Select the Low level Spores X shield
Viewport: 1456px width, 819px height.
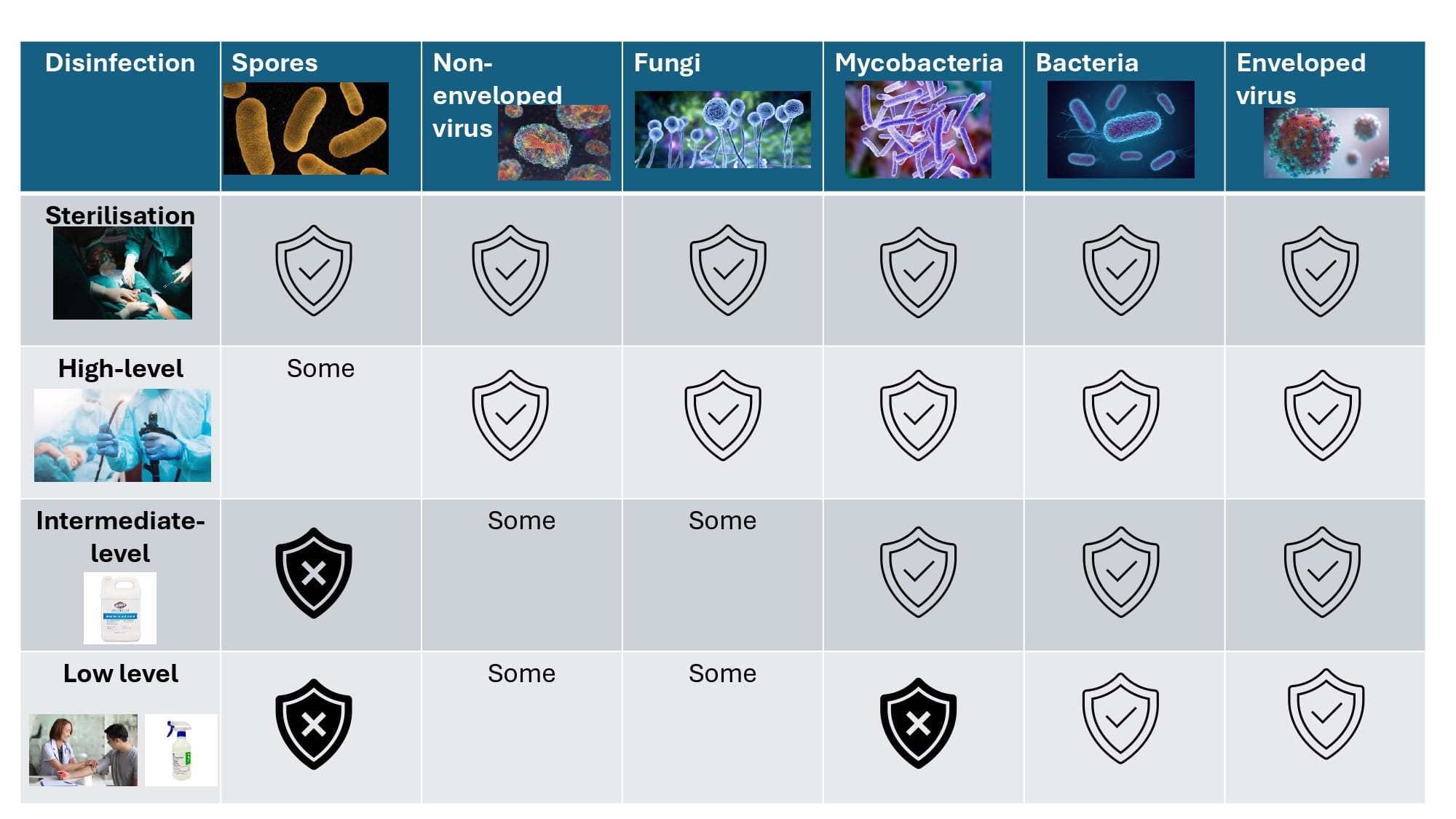coord(314,724)
